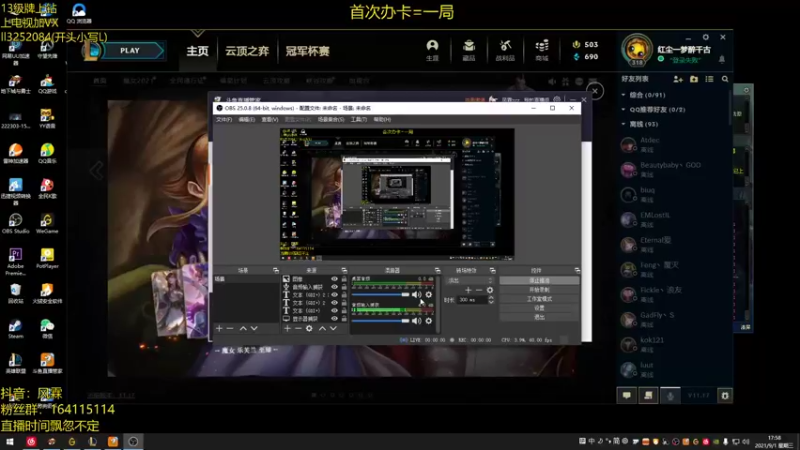Remove selected scene with minus icon
800x450 pixels.
(230, 329)
